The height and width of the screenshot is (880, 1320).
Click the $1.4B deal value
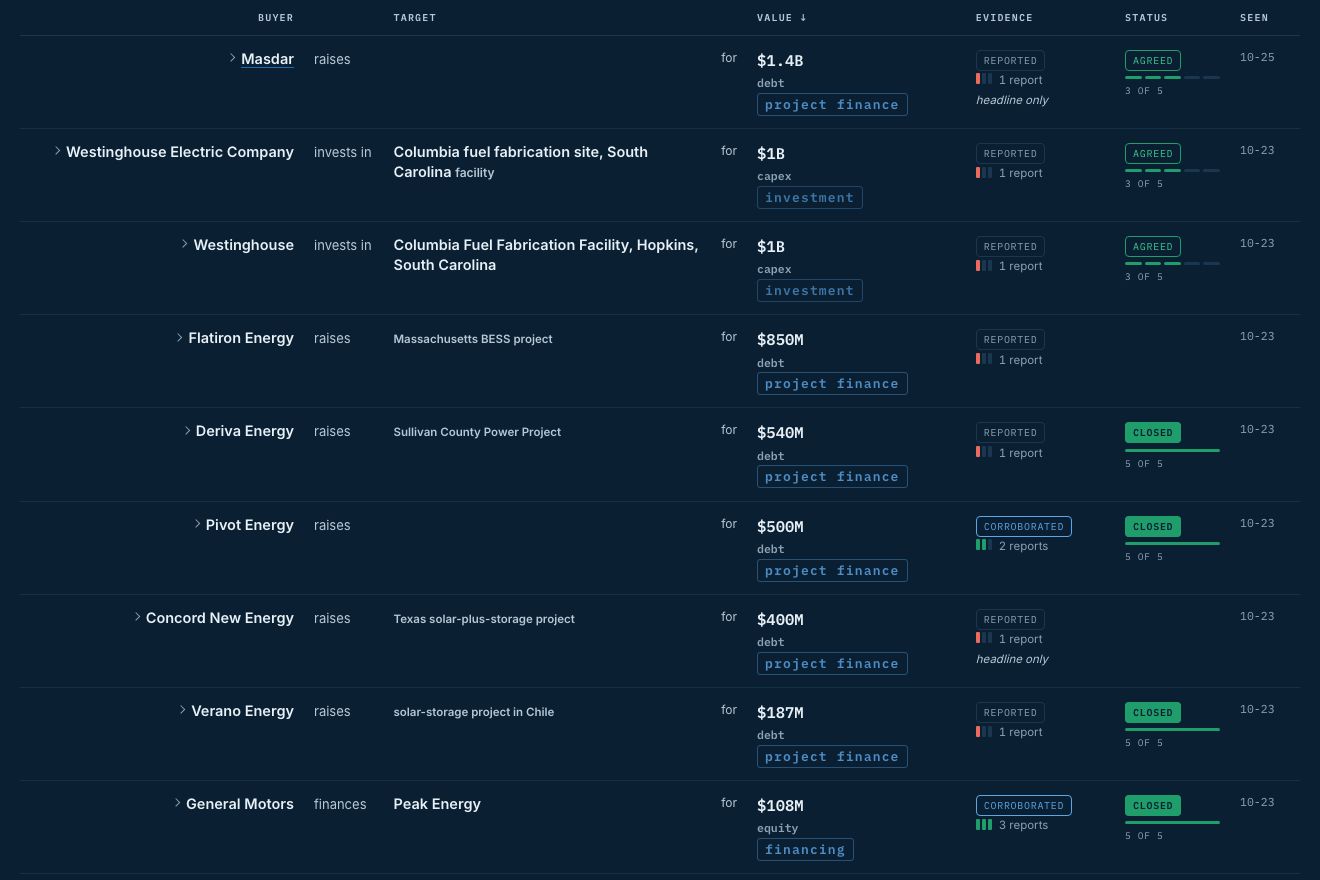tap(780, 61)
